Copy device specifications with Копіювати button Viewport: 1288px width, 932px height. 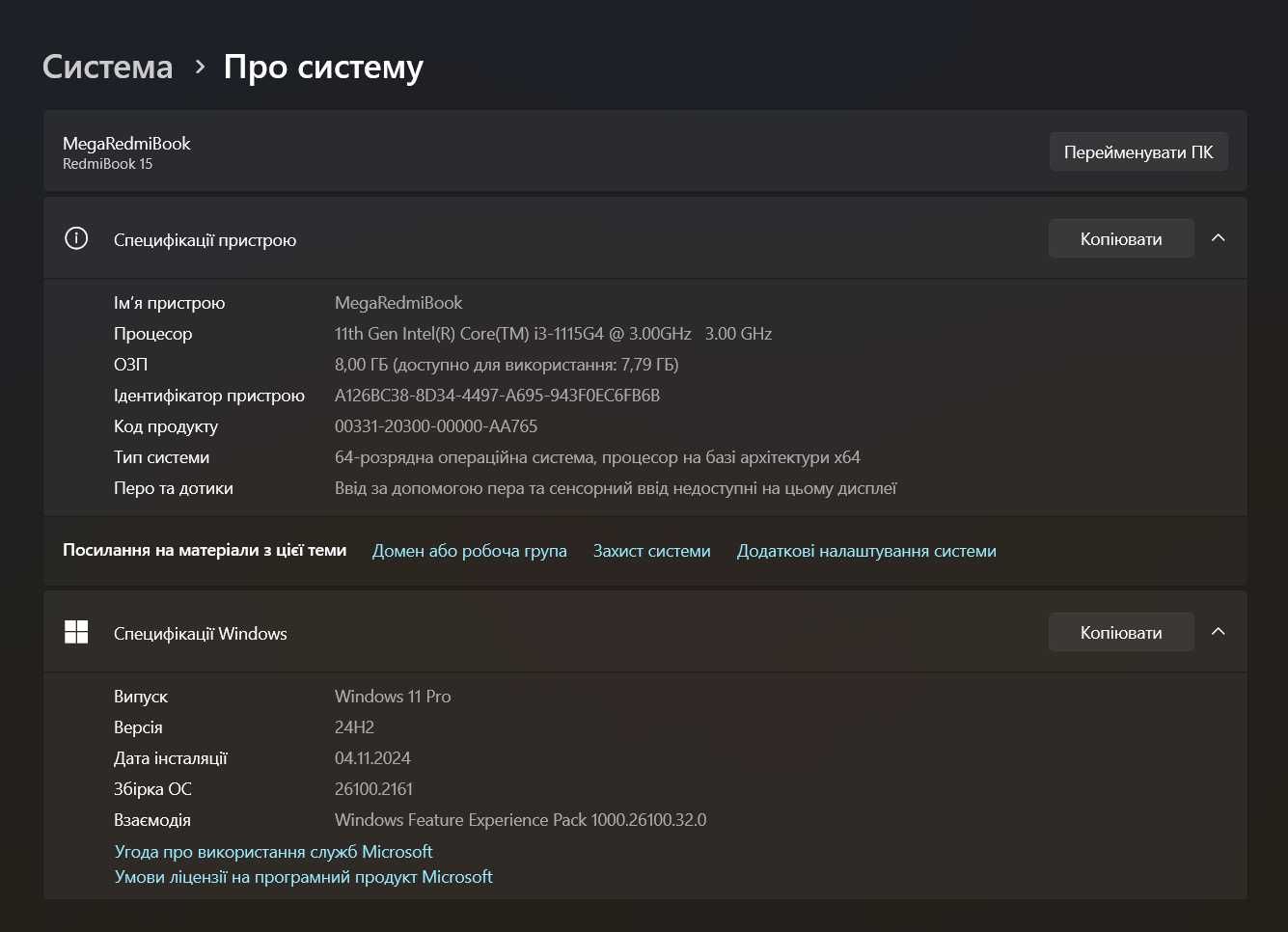coord(1121,238)
